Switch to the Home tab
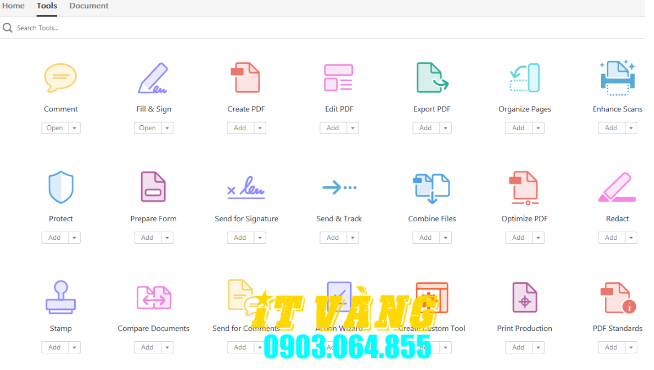 tap(13, 6)
